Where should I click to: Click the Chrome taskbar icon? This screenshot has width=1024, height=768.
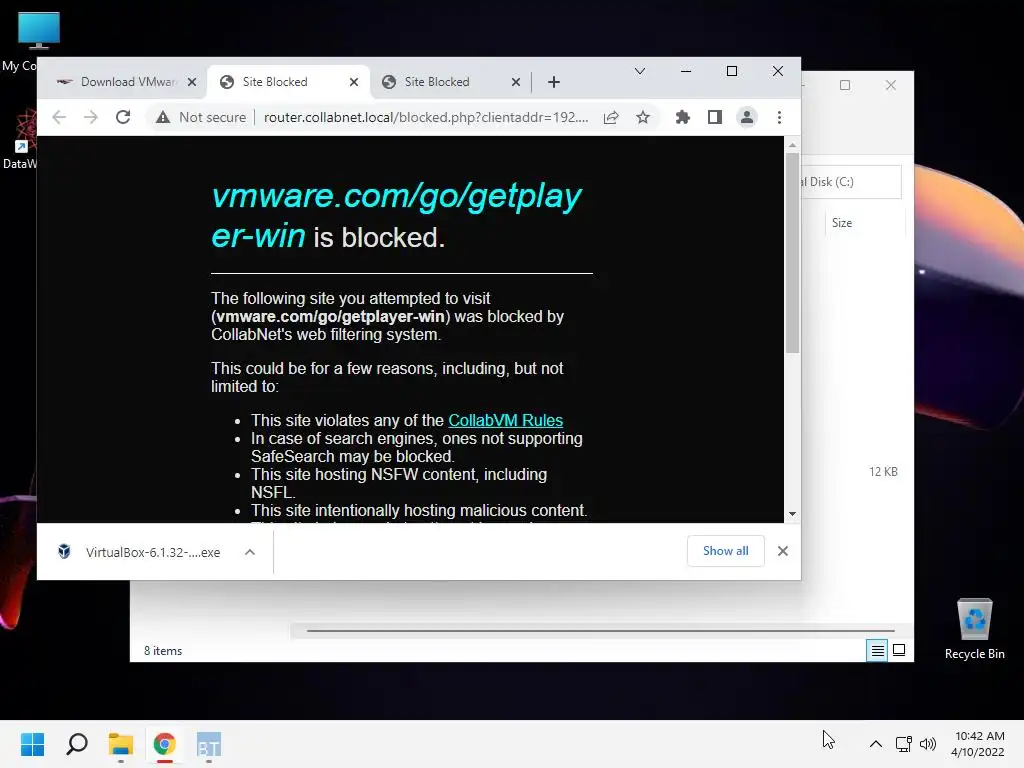coord(165,744)
